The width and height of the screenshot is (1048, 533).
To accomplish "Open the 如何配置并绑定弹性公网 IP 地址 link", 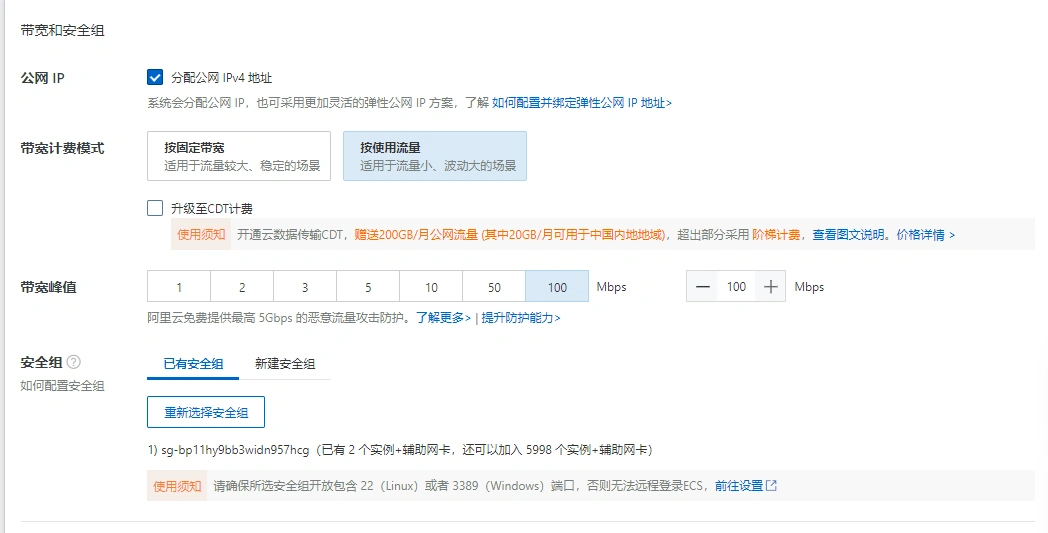I will pos(581,102).
